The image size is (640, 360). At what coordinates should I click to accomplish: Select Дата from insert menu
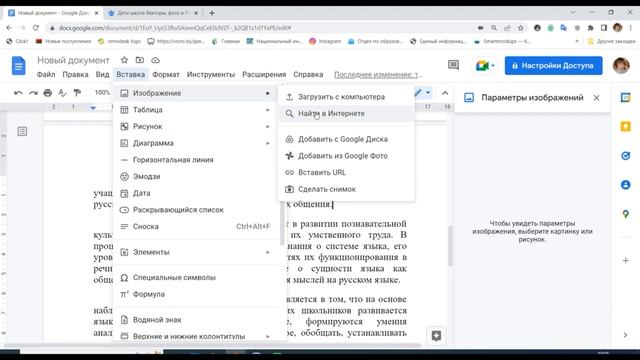196,193
